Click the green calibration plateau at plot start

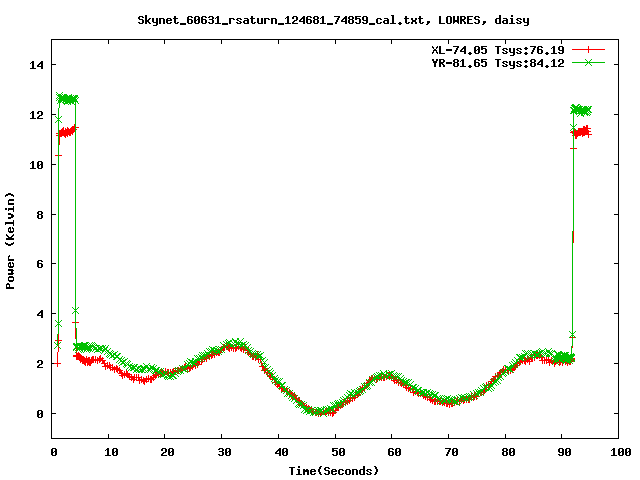(x=67, y=98)
